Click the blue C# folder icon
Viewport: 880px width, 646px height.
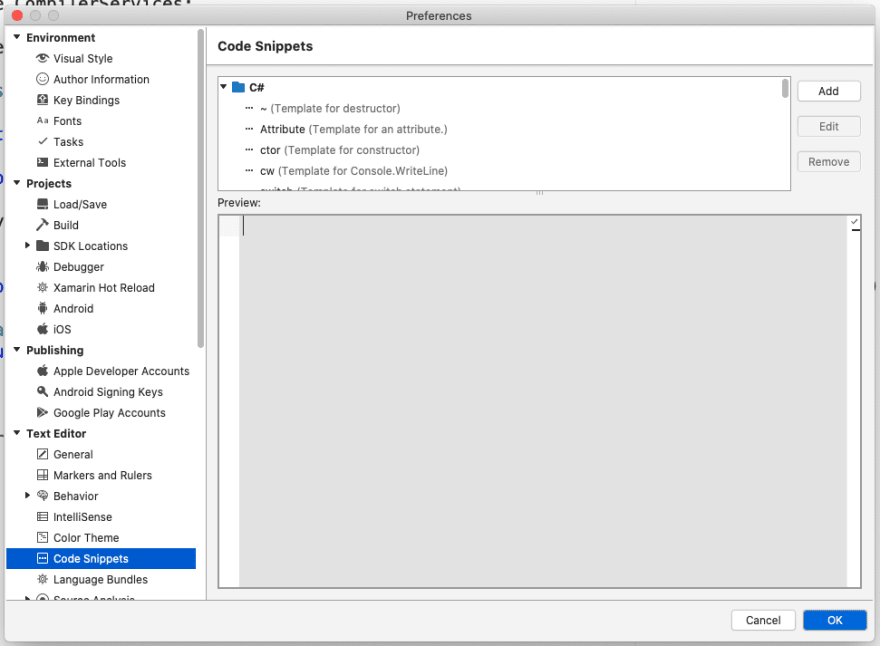239,87
